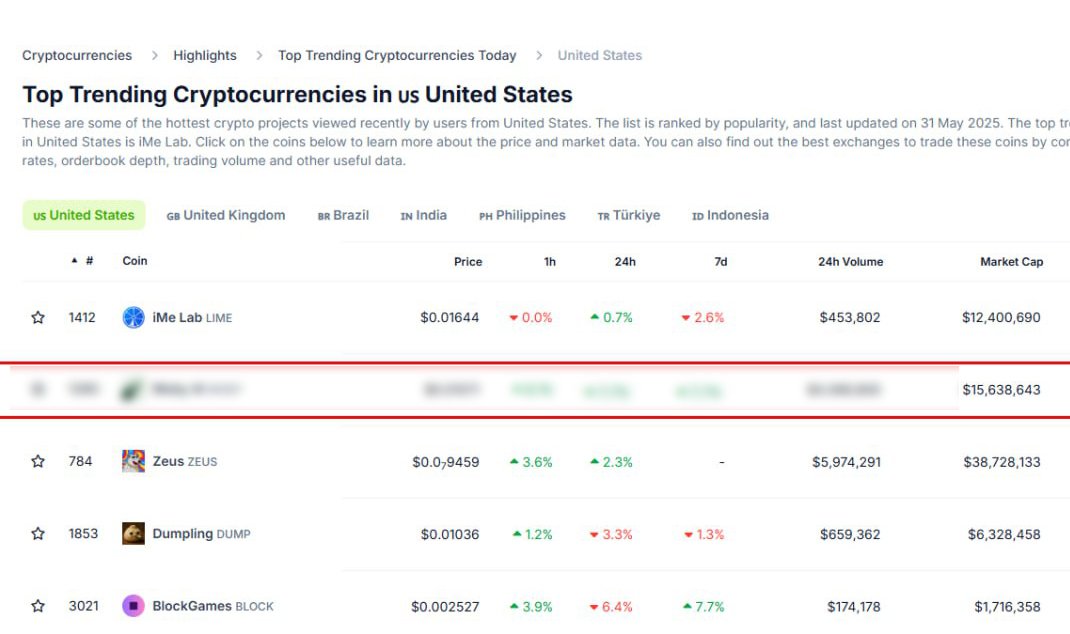Select the Brazil country tab

tap(343, 215)
